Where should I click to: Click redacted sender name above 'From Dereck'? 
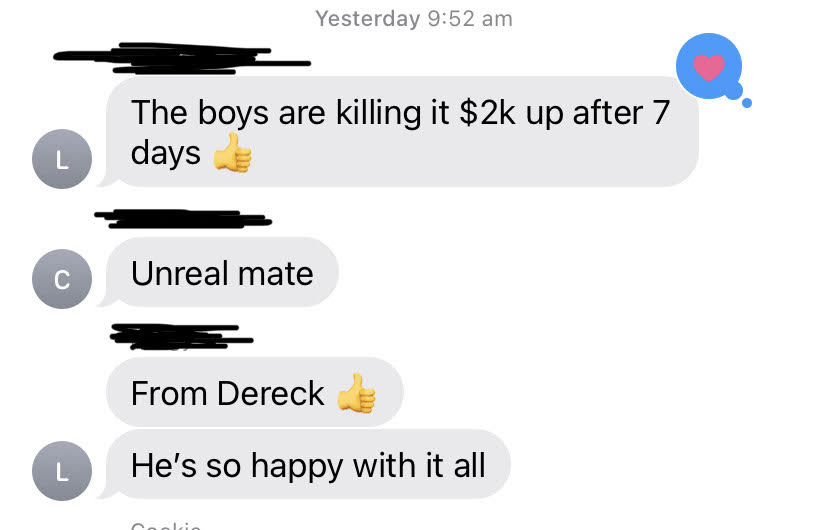pos(182,337)
